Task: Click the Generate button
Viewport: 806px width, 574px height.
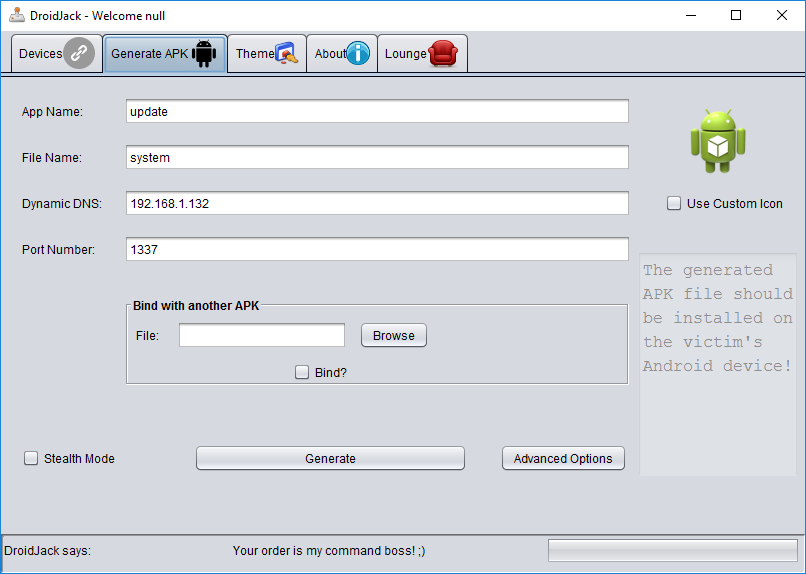Action: pos(330,458)
